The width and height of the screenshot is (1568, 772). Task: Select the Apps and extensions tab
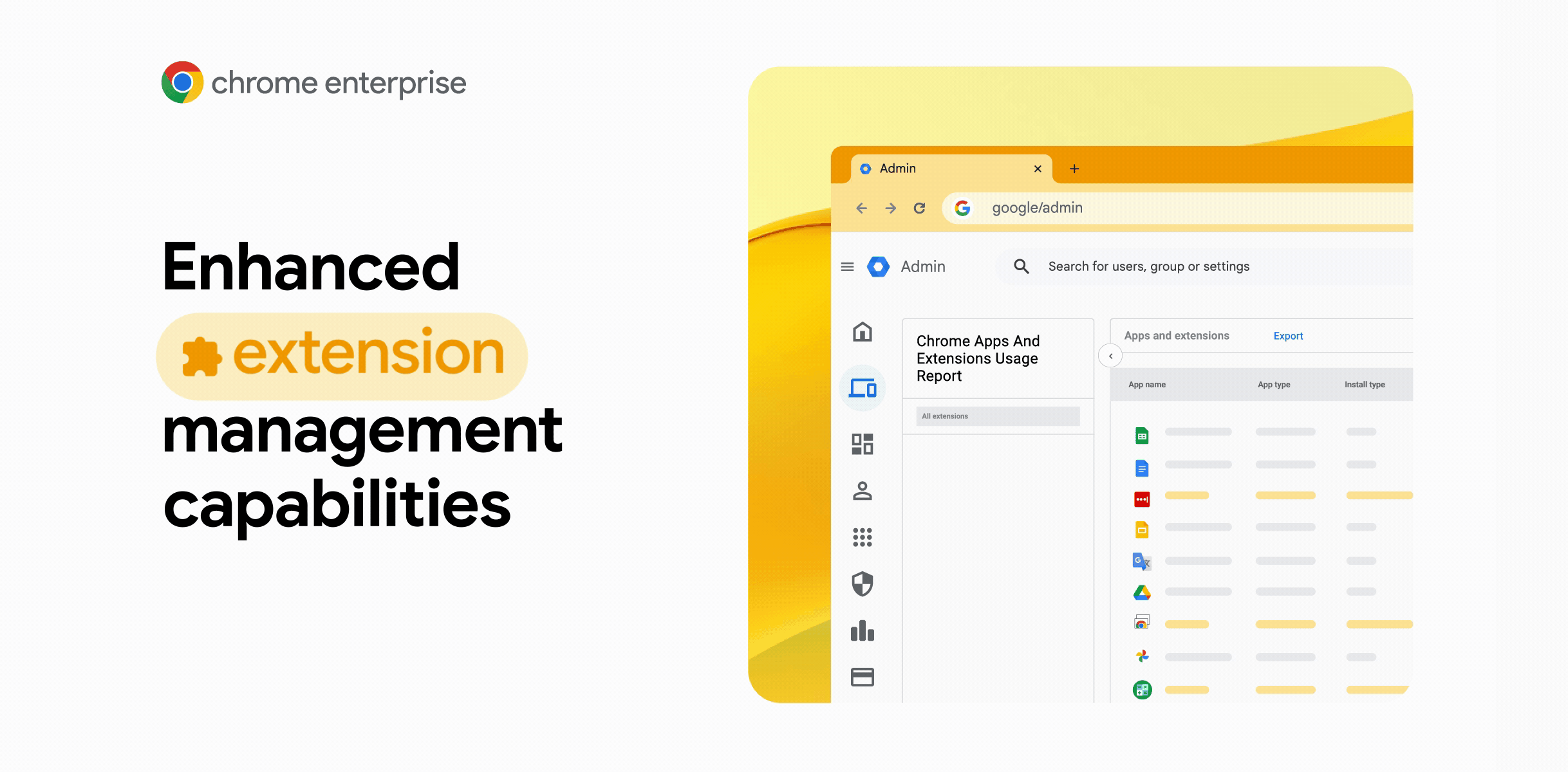click(x=1176, y=336)
